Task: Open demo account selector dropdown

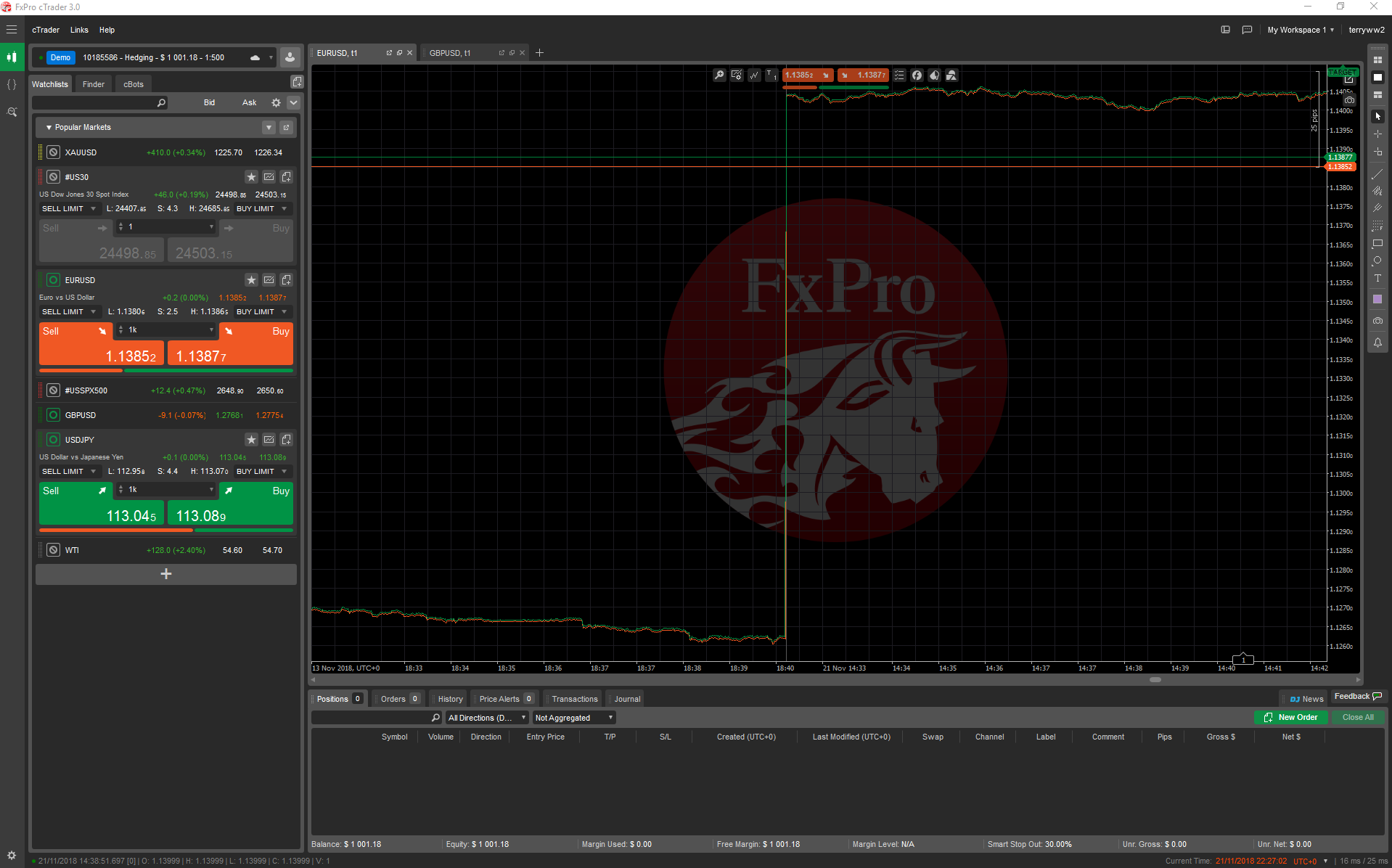Action: (x=271, y=57)
